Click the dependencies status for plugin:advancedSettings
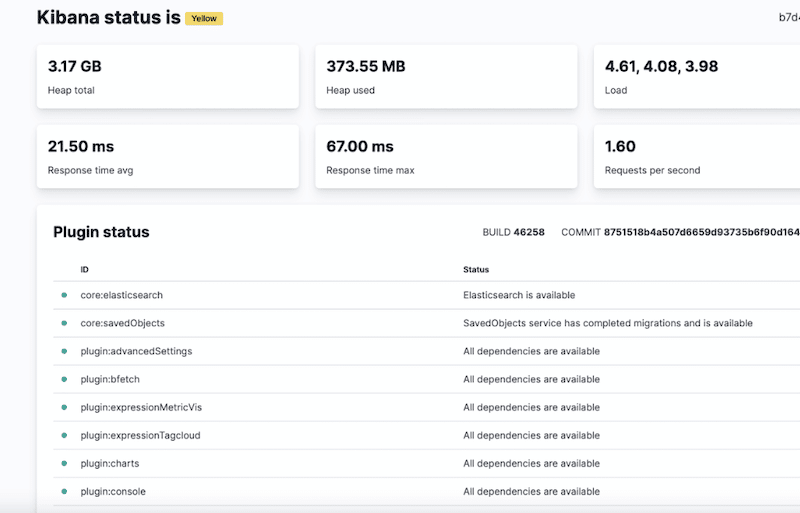 (x=531, y=351)
